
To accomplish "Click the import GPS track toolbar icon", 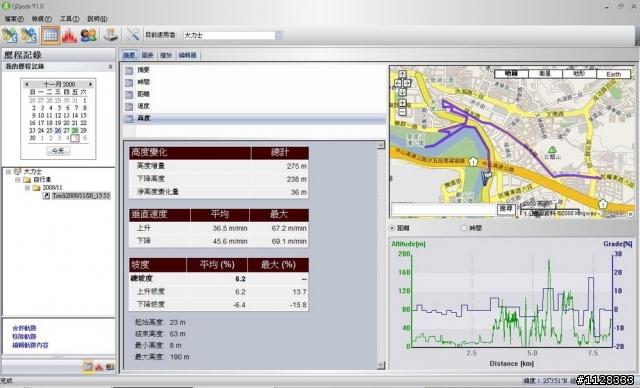I will click(10, 35).
